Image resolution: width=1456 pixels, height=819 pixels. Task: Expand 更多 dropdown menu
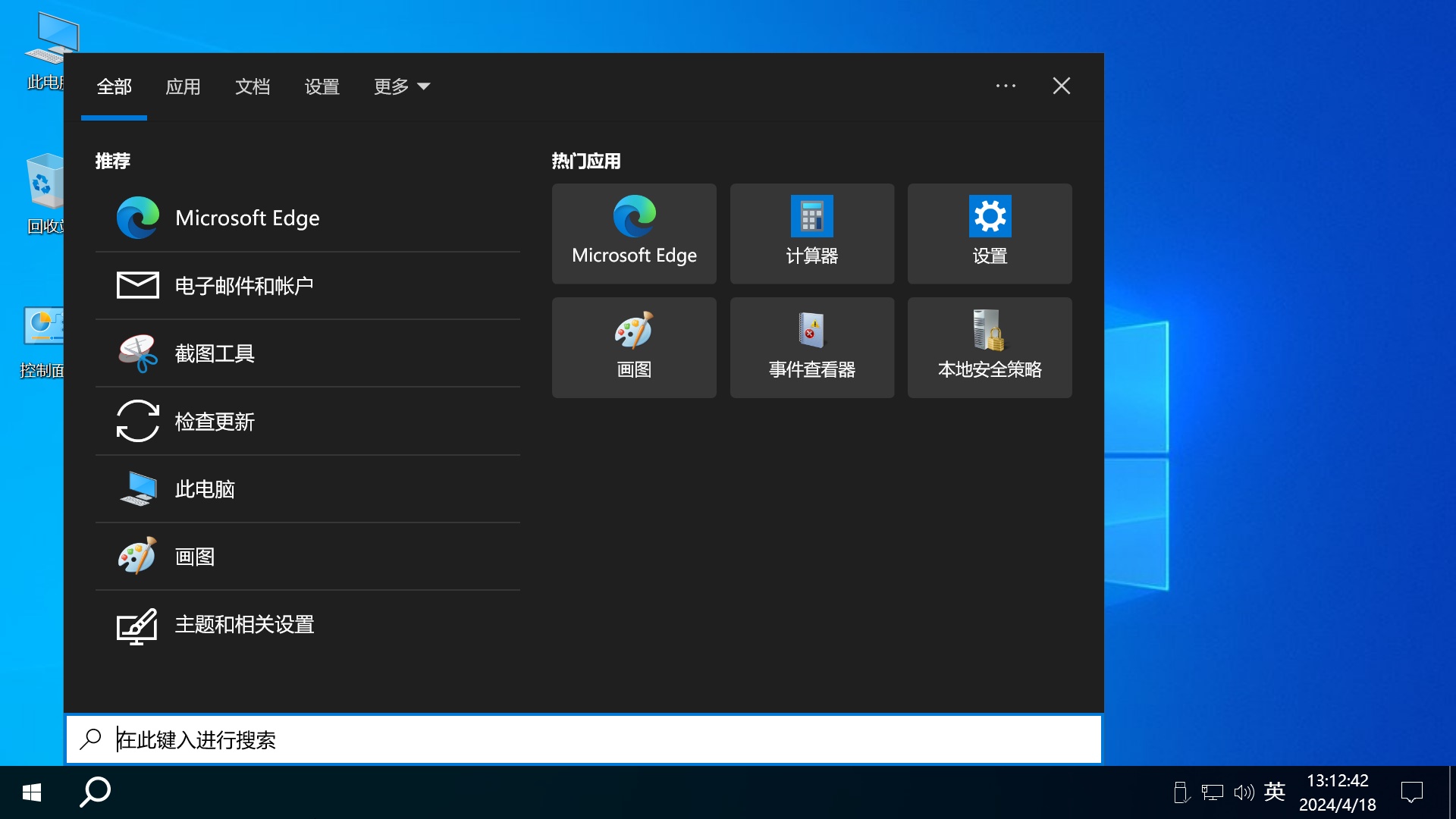[399, 86]
